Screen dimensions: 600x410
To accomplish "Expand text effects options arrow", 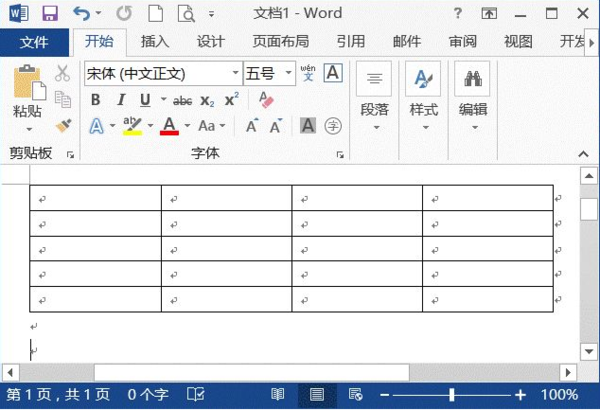I will [112, 126].
